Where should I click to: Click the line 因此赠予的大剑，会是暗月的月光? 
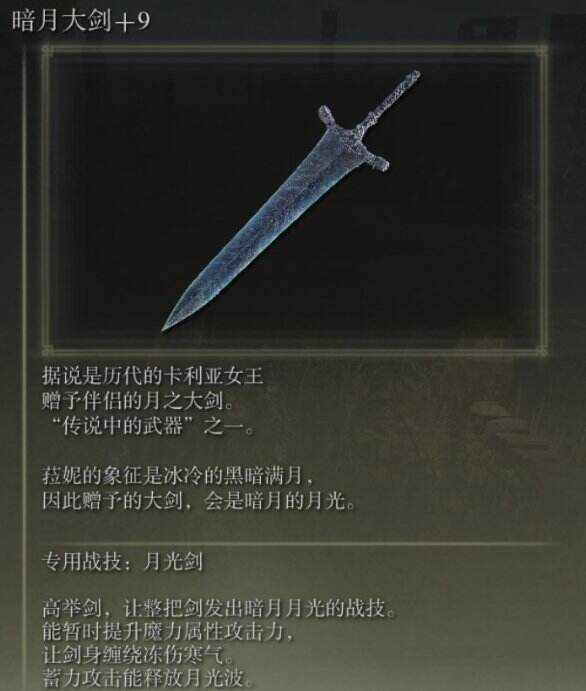tap(198, 501)
